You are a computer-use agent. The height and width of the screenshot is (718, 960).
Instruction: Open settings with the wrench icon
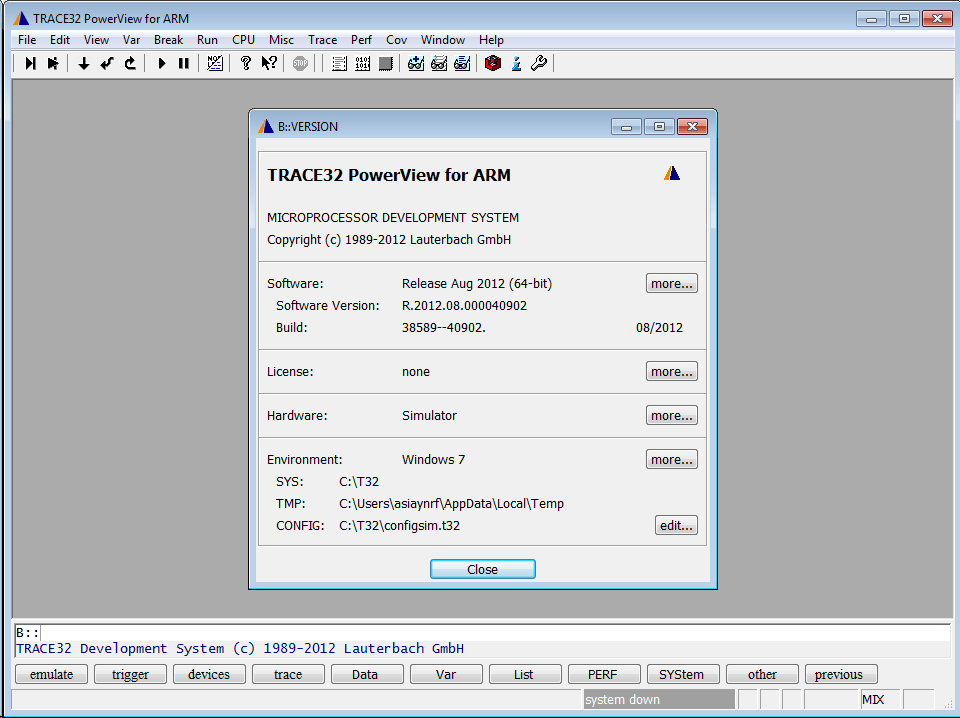pos(539,63)
